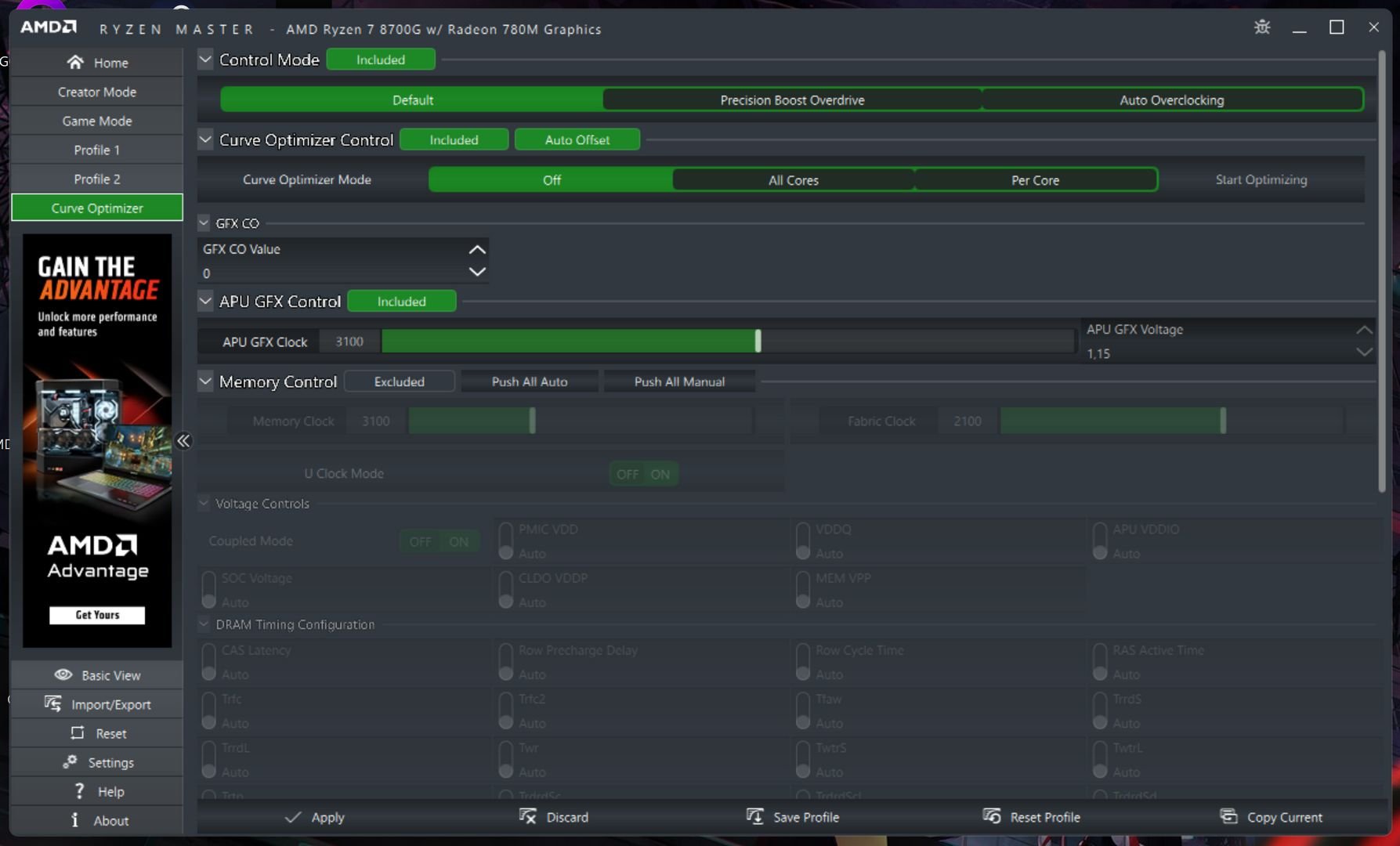Click the Import/Export icon
The image size is (1400, 846).
(52, 703)
